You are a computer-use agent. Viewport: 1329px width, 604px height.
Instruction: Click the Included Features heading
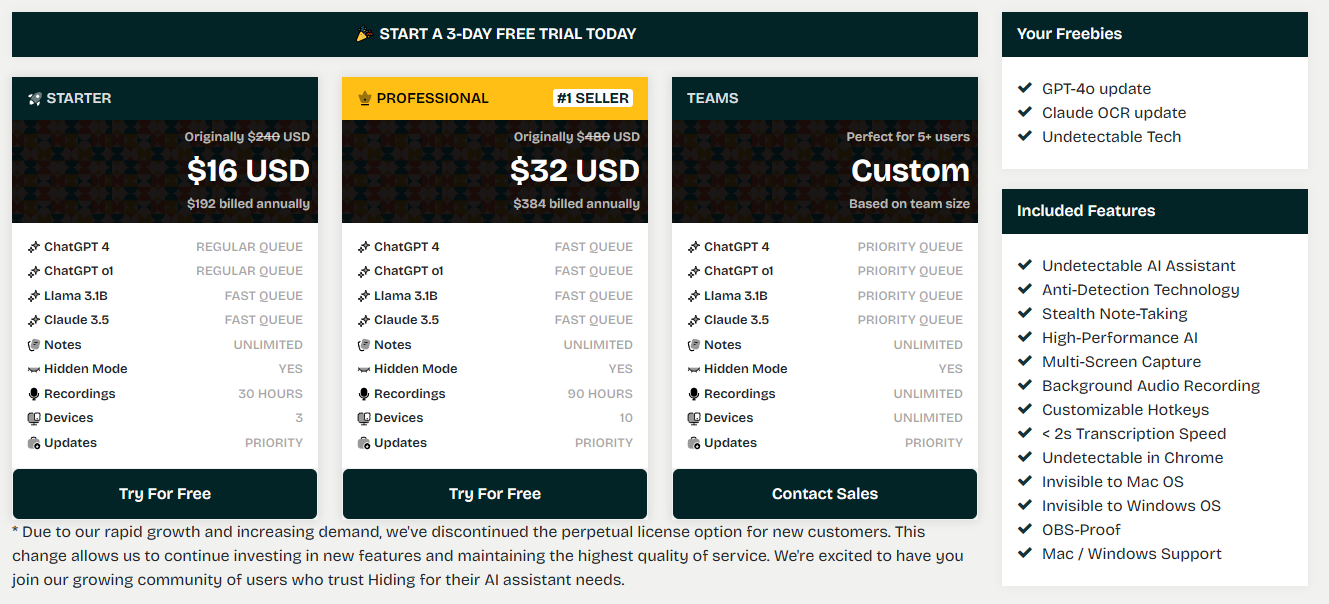1086,211
